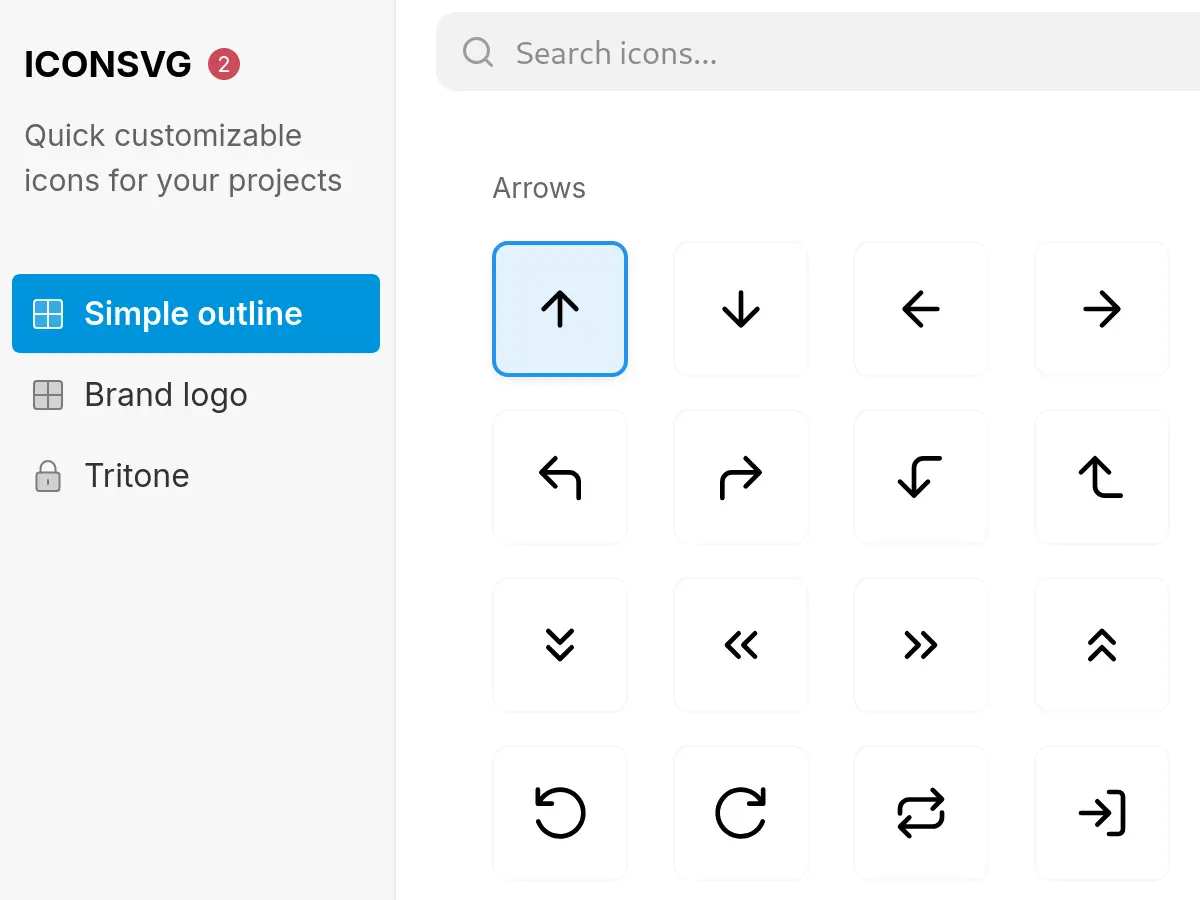
Task: Select the clockwise rotate icon
Action: (740, 812)
